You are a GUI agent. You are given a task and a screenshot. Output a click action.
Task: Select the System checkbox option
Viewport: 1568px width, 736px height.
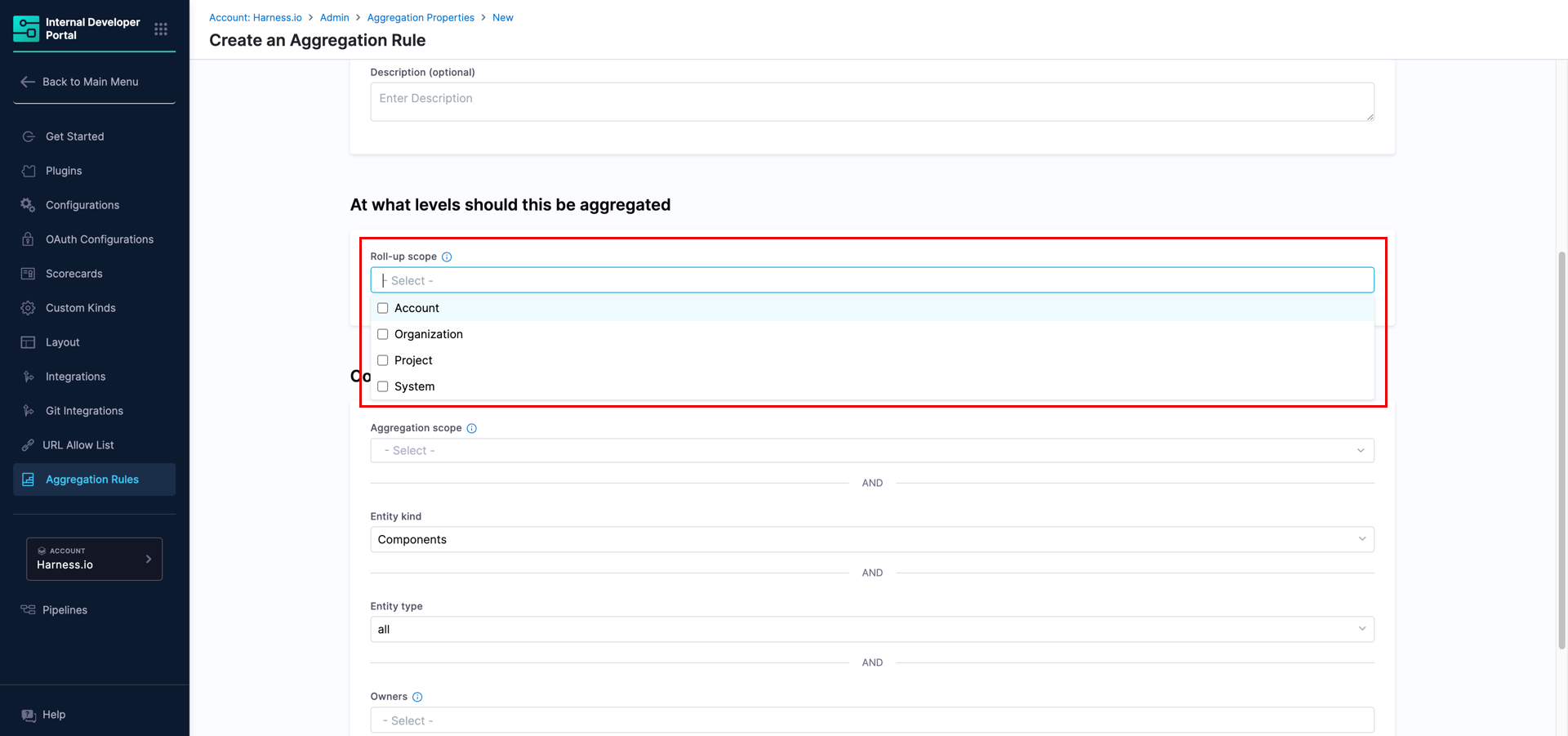[383, 386]
